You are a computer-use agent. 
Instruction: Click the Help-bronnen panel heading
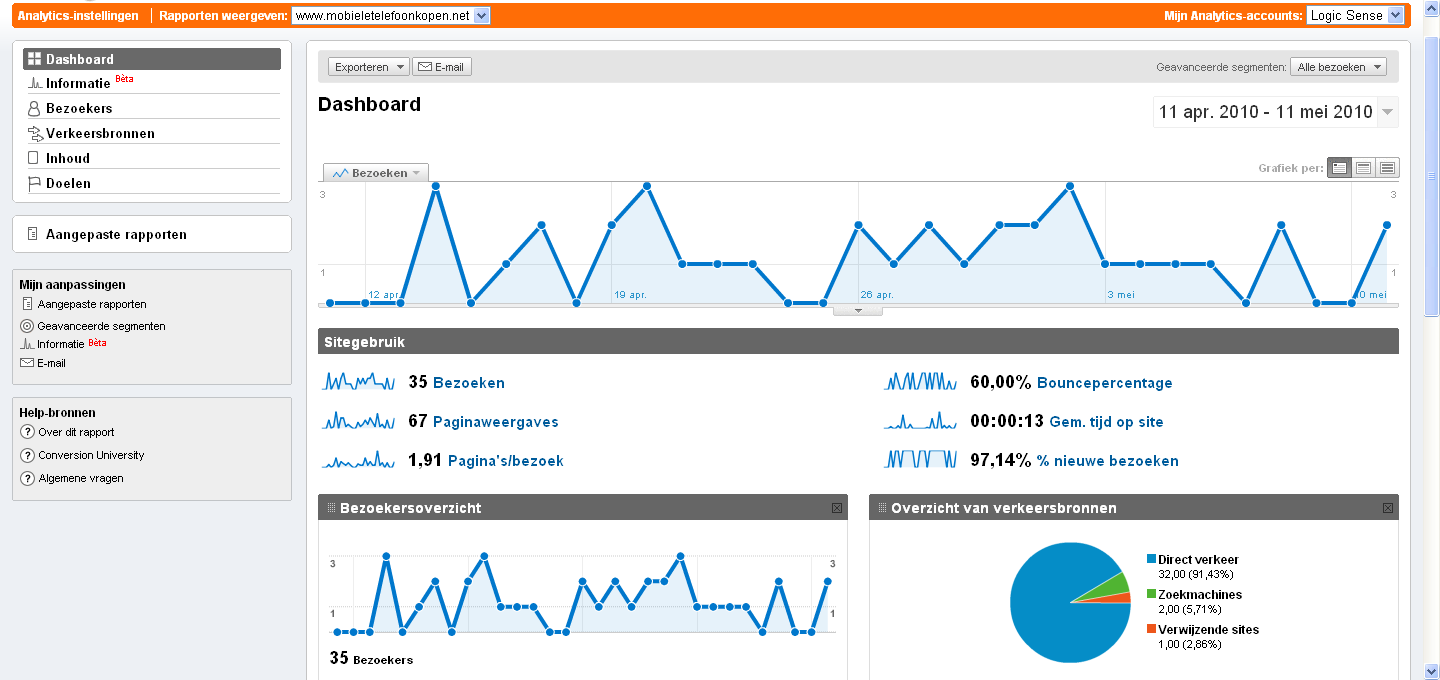pos(57,412)
